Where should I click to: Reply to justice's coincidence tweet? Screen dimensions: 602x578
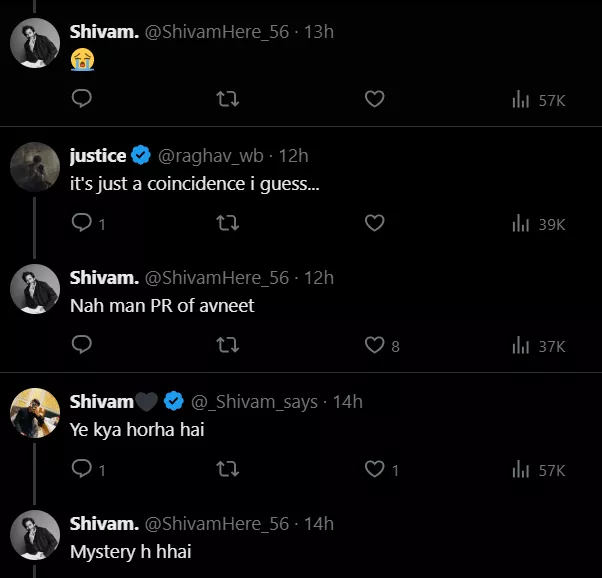tap(83, 223)
